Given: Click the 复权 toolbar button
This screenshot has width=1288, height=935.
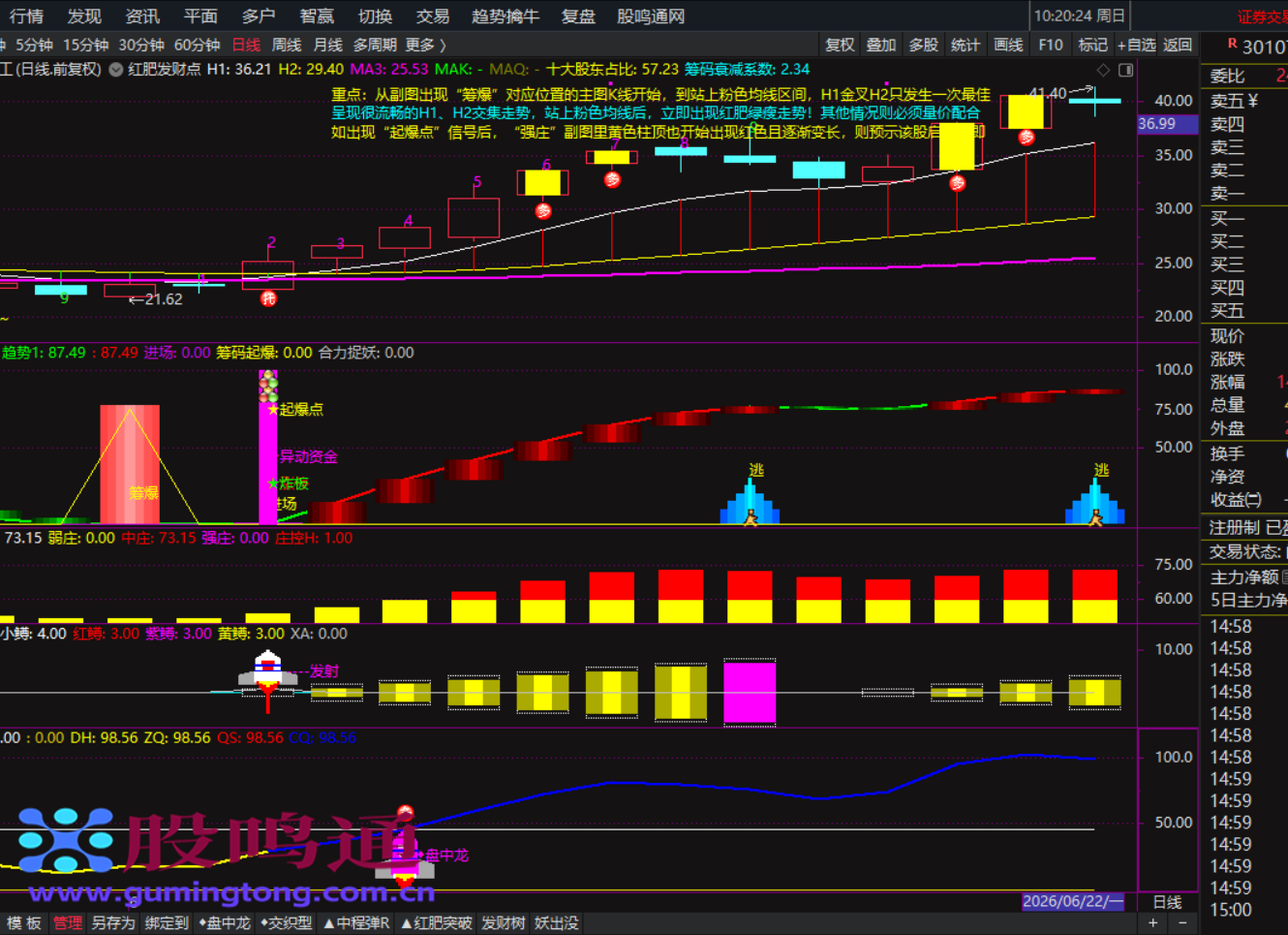Looking at the screenshot, I should coord(840,46).
